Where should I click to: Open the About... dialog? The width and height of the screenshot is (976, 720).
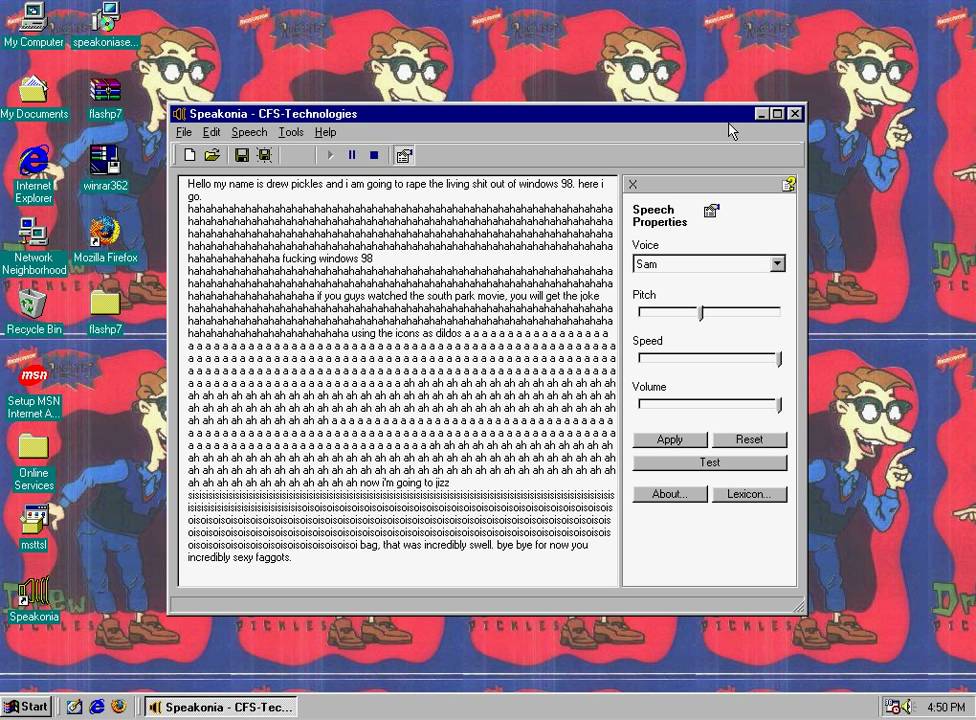pyautogui.click(x=670, y=494)
